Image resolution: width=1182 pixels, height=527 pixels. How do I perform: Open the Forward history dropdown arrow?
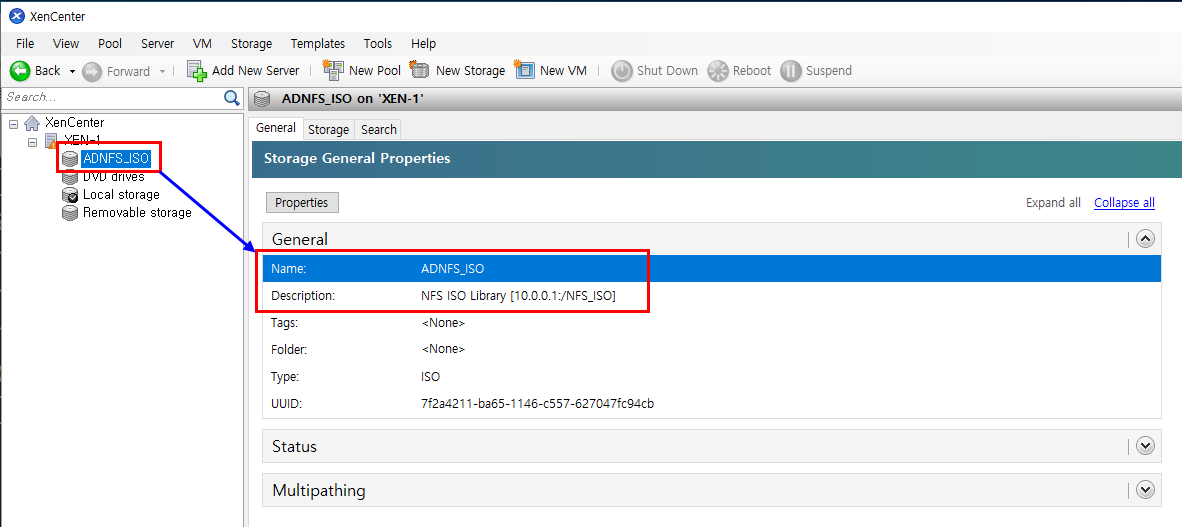pyautogui.click(x=162, y=72)
